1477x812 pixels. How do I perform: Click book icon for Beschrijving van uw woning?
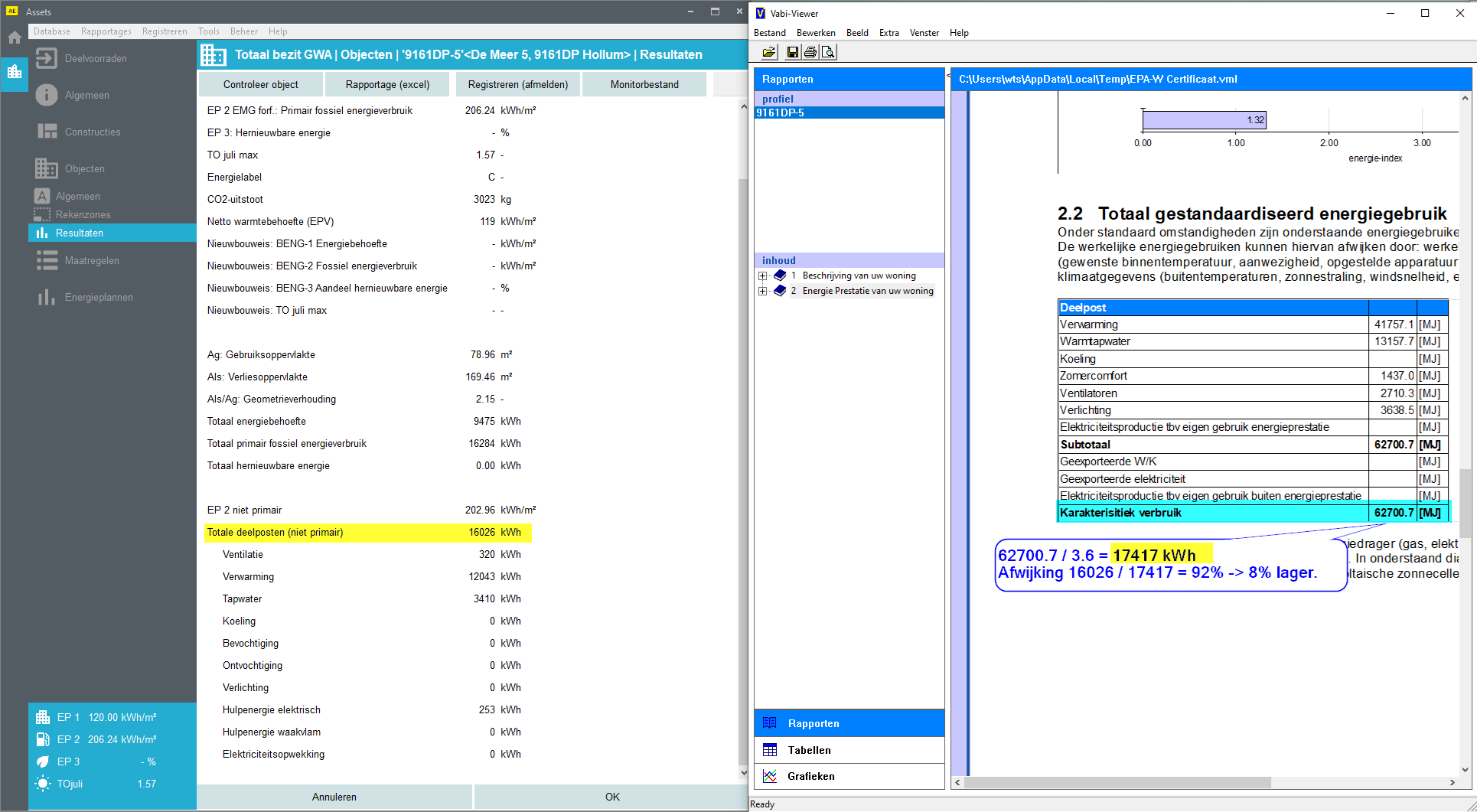(x=780, y=276)
